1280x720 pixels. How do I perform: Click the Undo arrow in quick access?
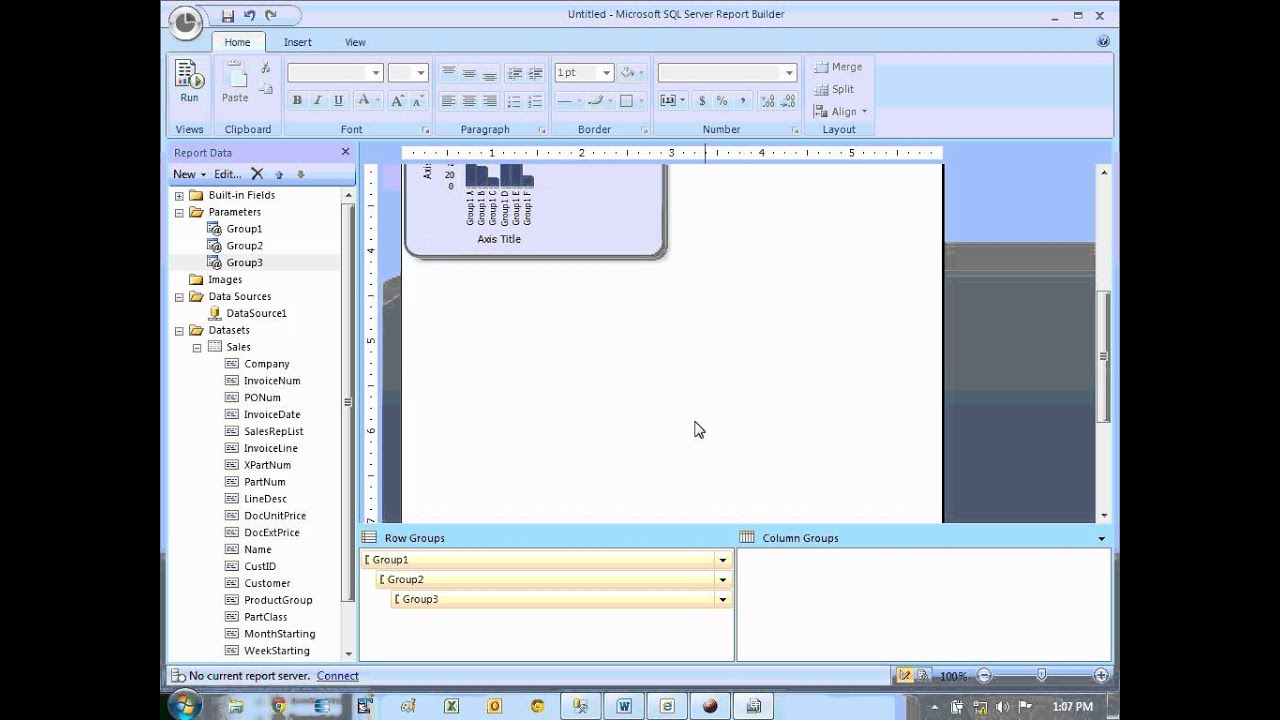tap(249, 15)
